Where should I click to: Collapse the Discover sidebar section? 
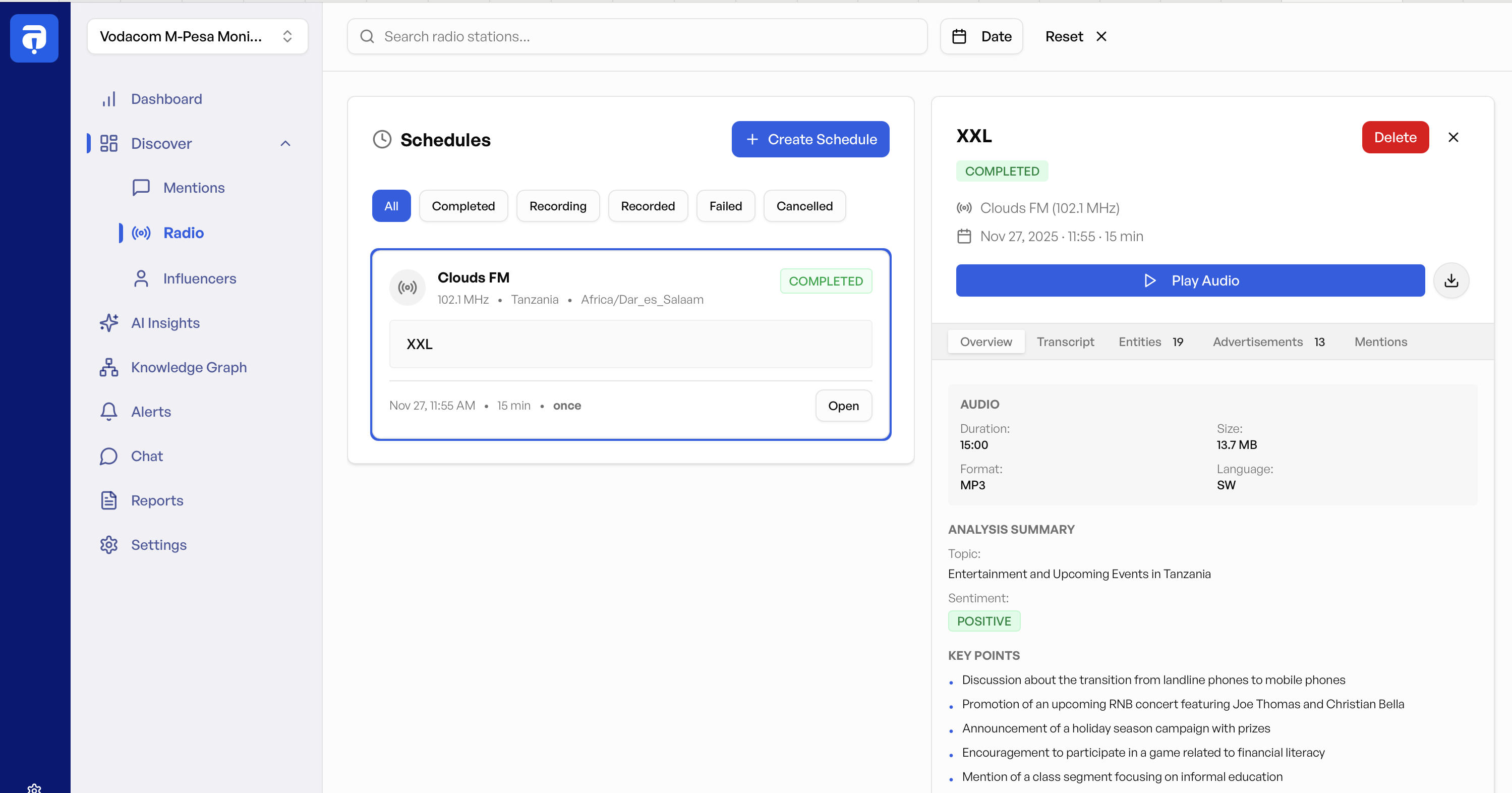pos(285,143)
